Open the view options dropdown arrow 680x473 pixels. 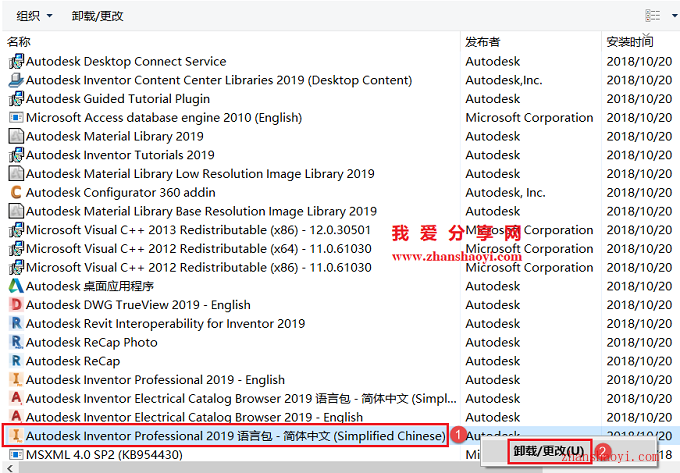click(x=675, y=16)
